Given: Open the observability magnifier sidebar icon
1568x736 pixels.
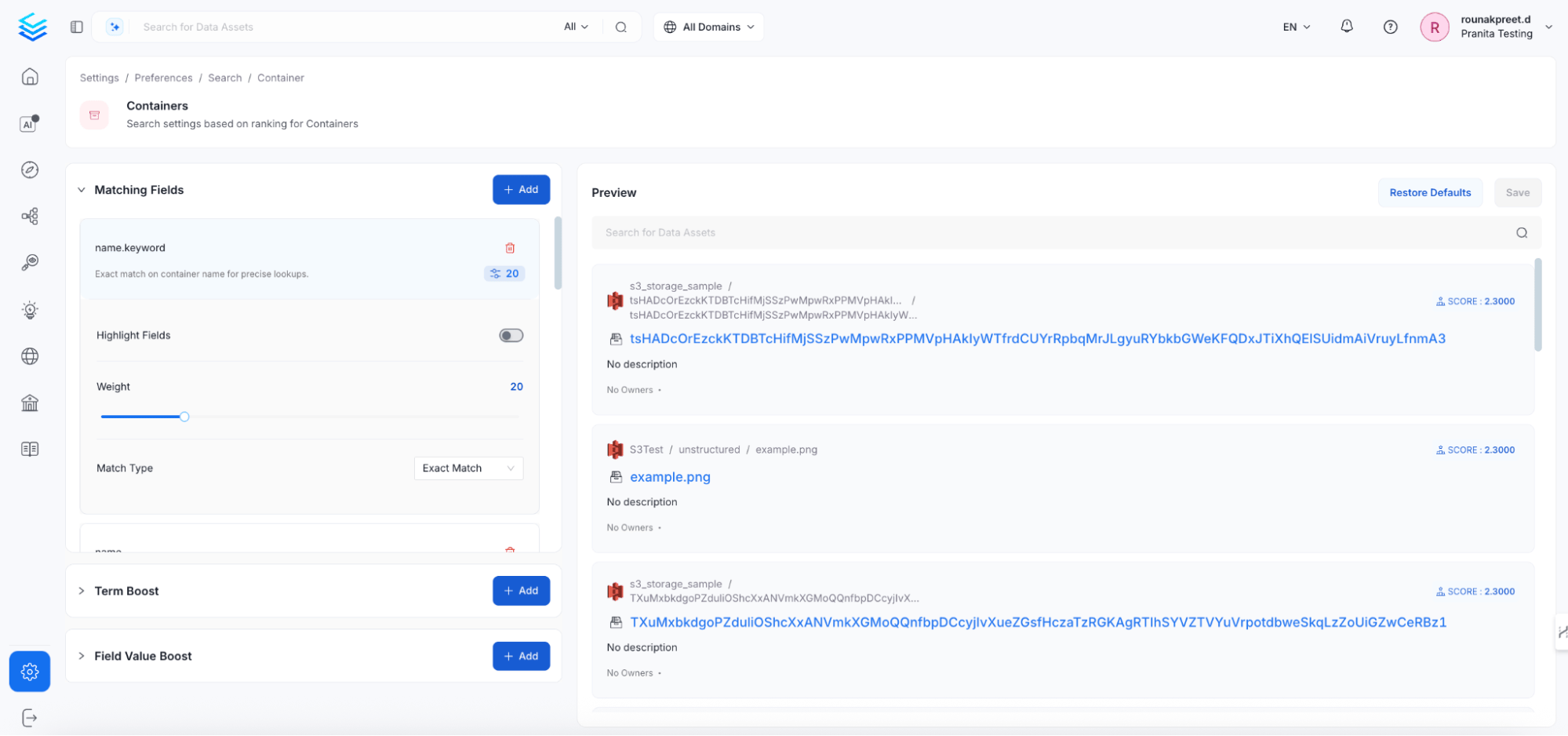Looking at the screenshot, I should (x=30, y=262).
